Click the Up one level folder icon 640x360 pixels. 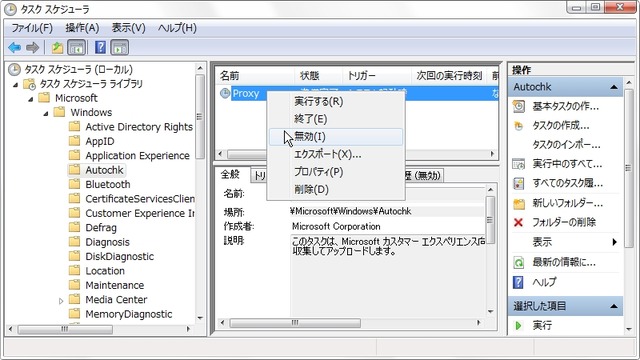[57, 48]
